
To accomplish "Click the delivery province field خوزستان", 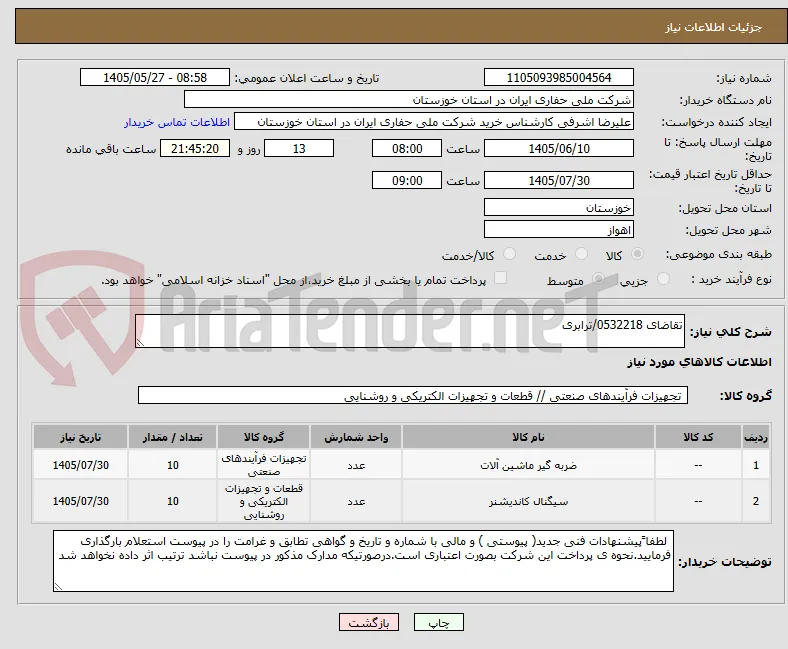I will [559, 207].
